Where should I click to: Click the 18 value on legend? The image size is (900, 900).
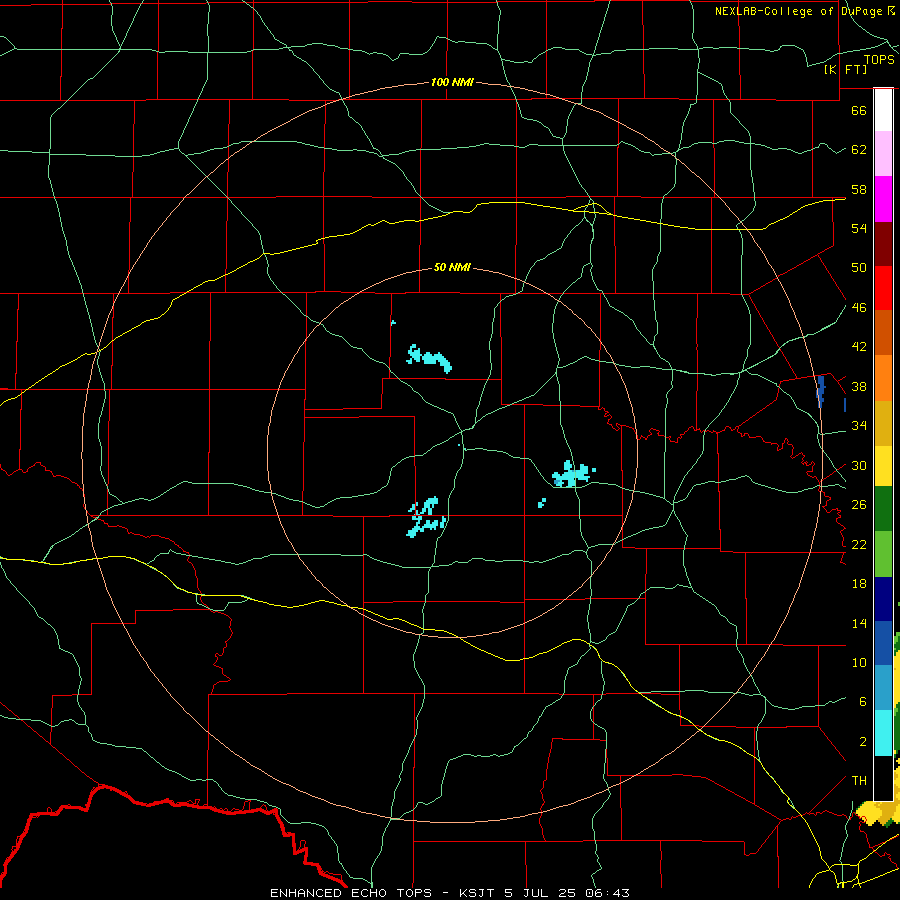point(859,584)
